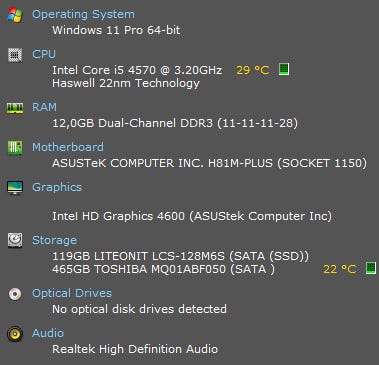Viewport: 379px width, 365px height.
Task: Open the Operating System section link
Action: click(83, 14)
